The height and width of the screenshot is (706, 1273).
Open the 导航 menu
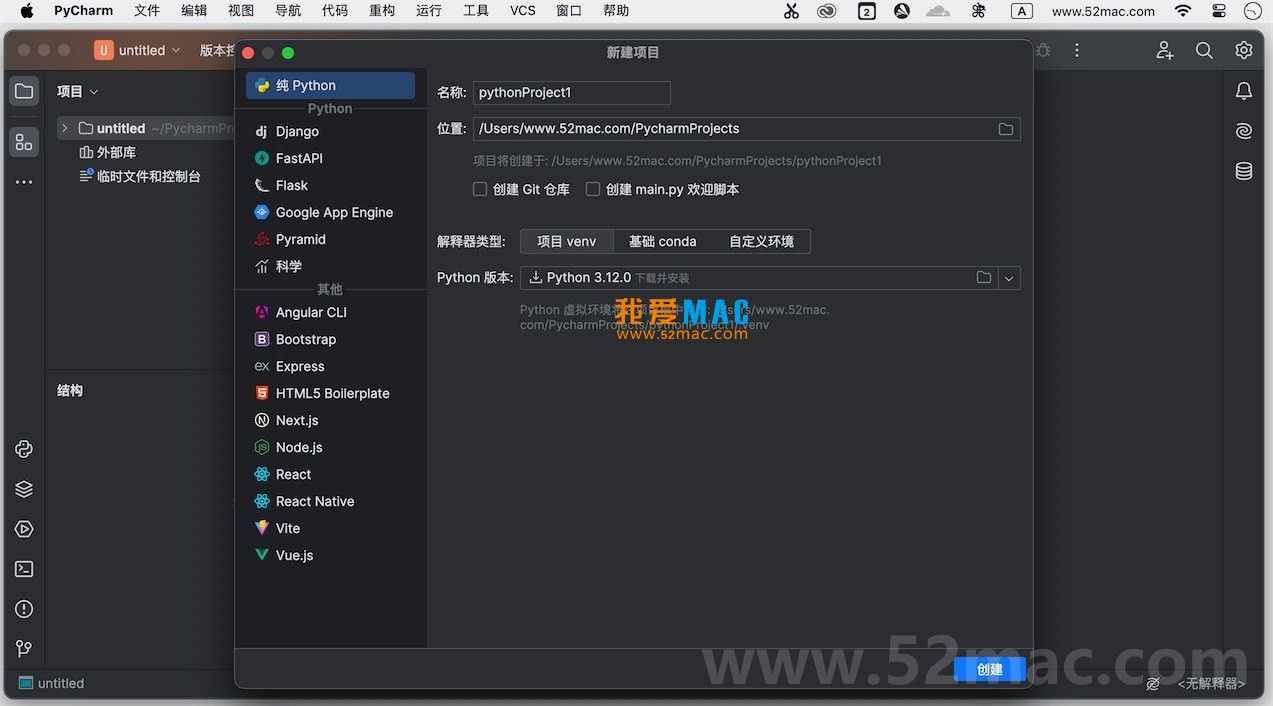(x=288, y=11)
